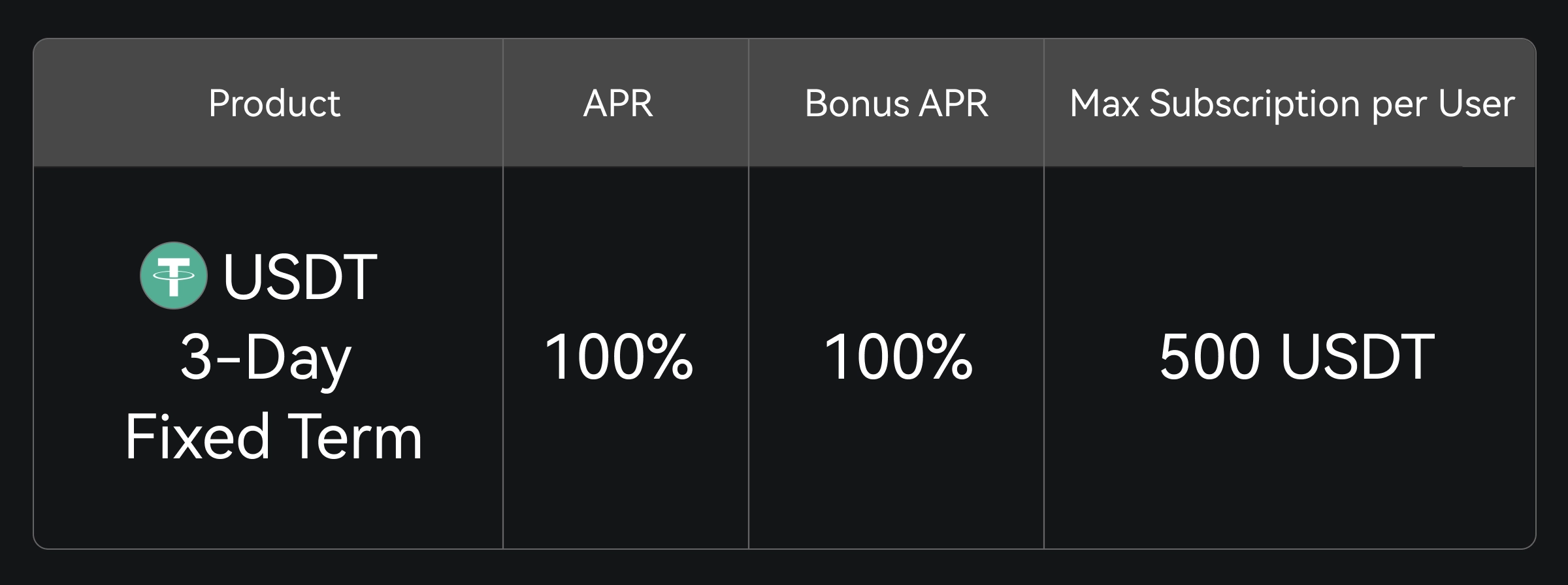Screen dimensions: 1568x585
Task: Click USDT unit in the max subscription cell
Action: pos(1358,356)
